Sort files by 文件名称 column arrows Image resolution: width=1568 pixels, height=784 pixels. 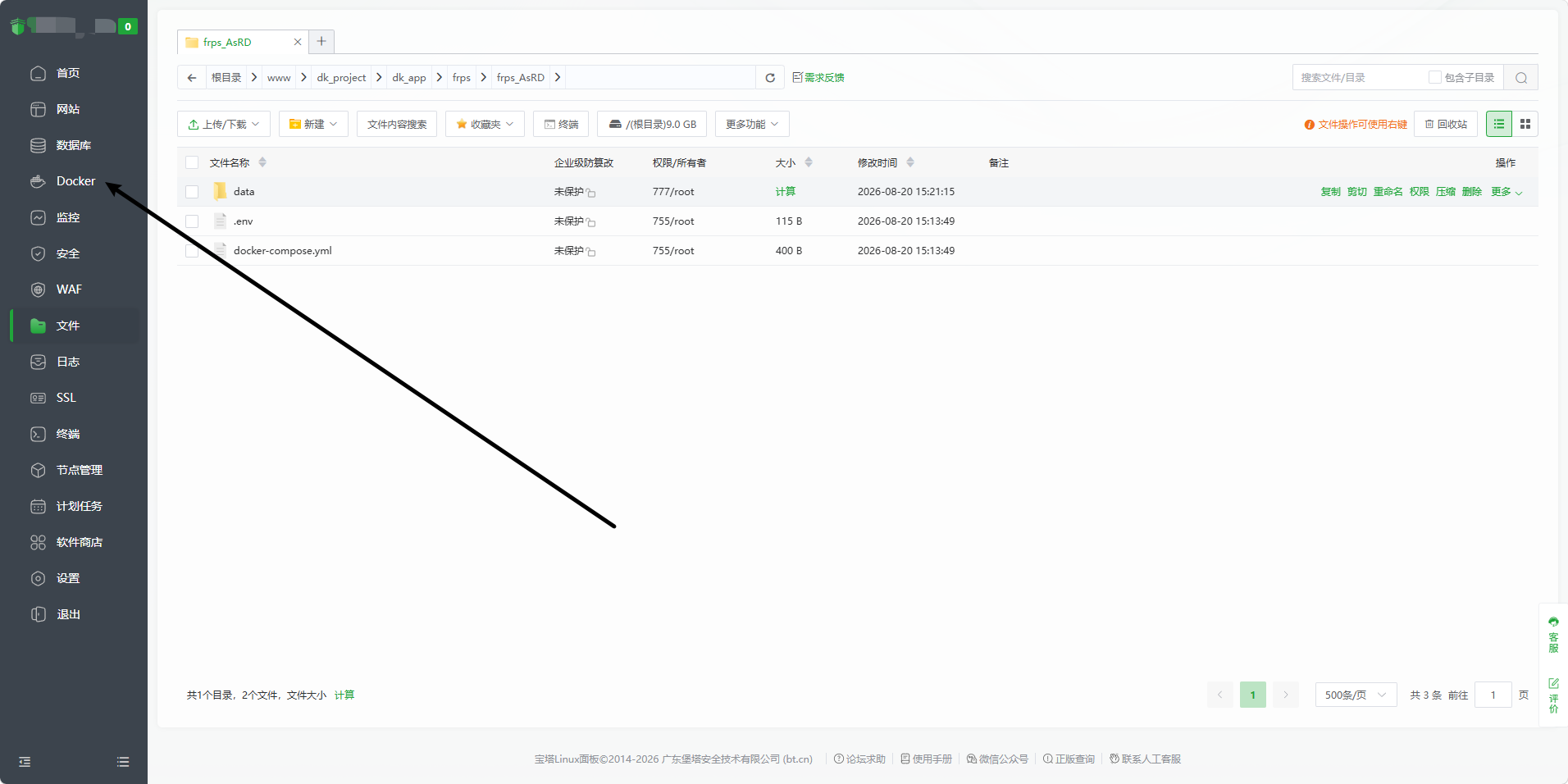tap(262, 162)
